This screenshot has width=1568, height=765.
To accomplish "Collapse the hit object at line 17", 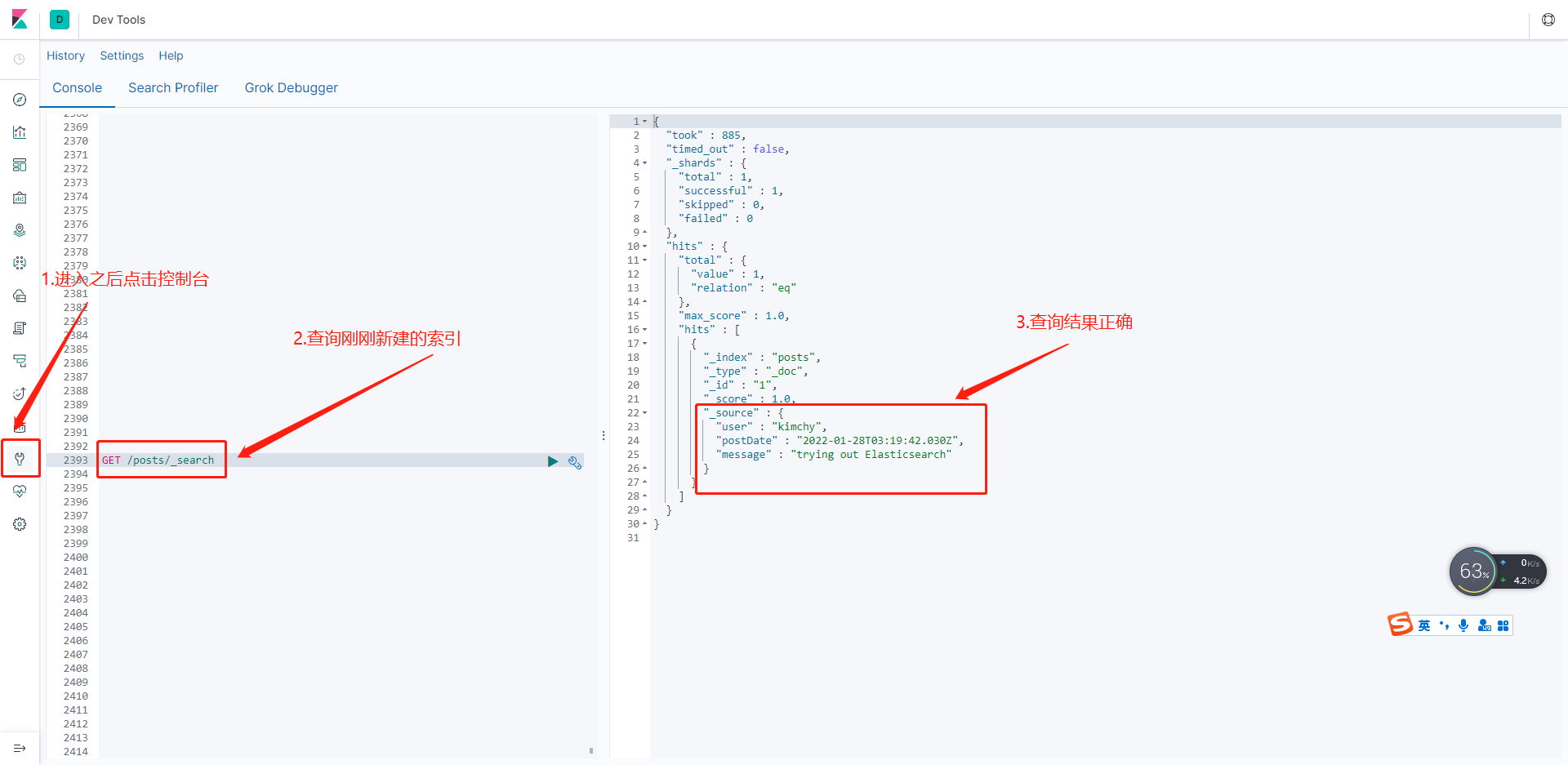I will coord(644,343).
